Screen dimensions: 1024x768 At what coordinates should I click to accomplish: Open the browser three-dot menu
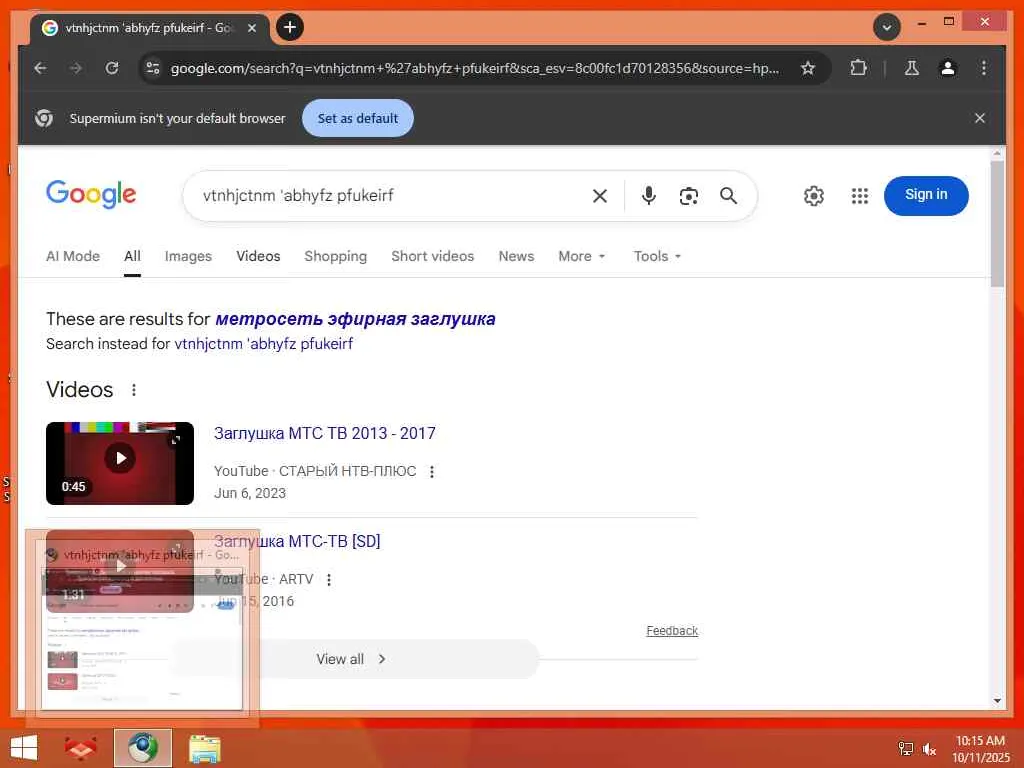984,68
